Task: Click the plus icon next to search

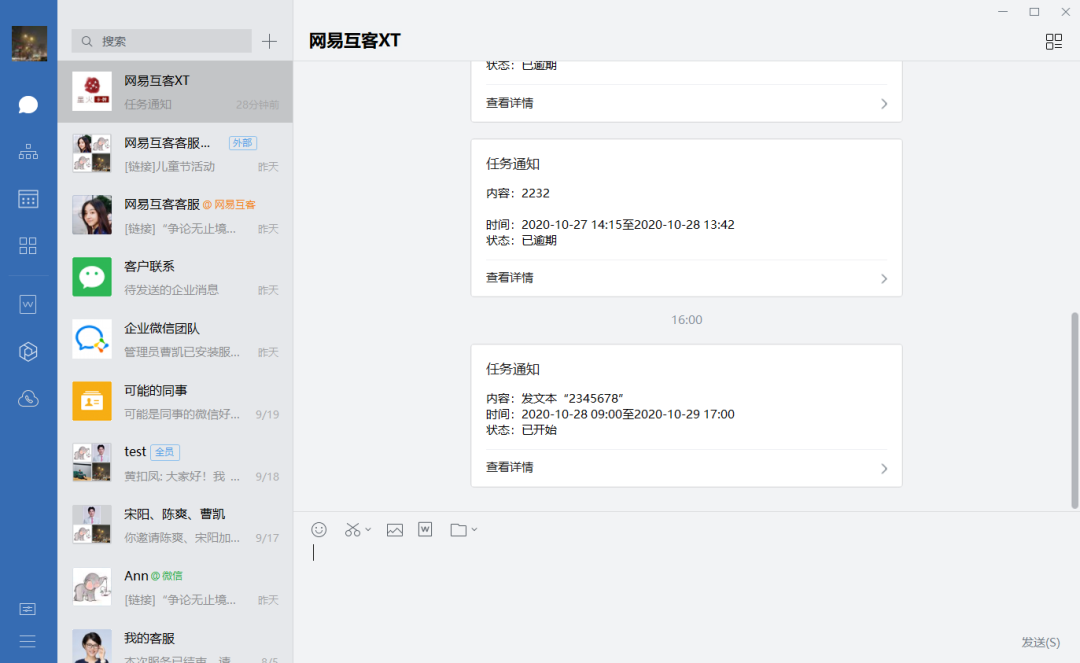Action: click(269, 41)
